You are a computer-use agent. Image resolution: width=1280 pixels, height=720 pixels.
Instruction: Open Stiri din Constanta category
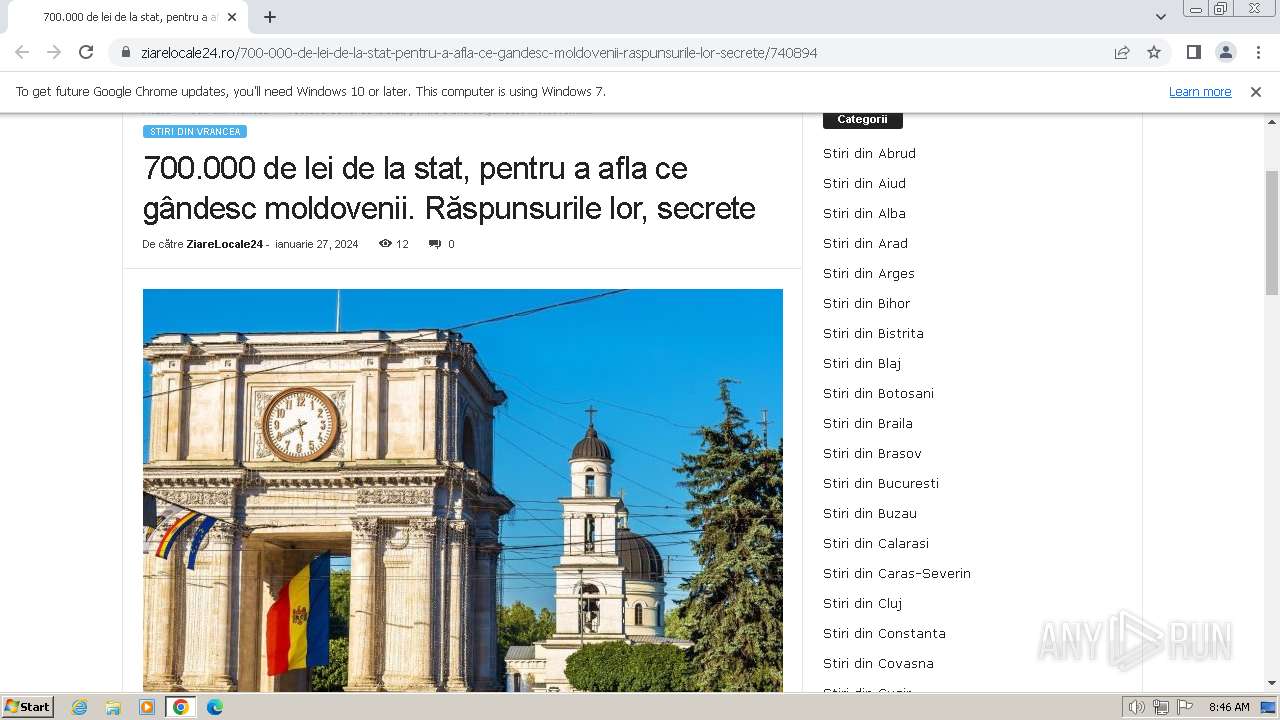[884, 633]
